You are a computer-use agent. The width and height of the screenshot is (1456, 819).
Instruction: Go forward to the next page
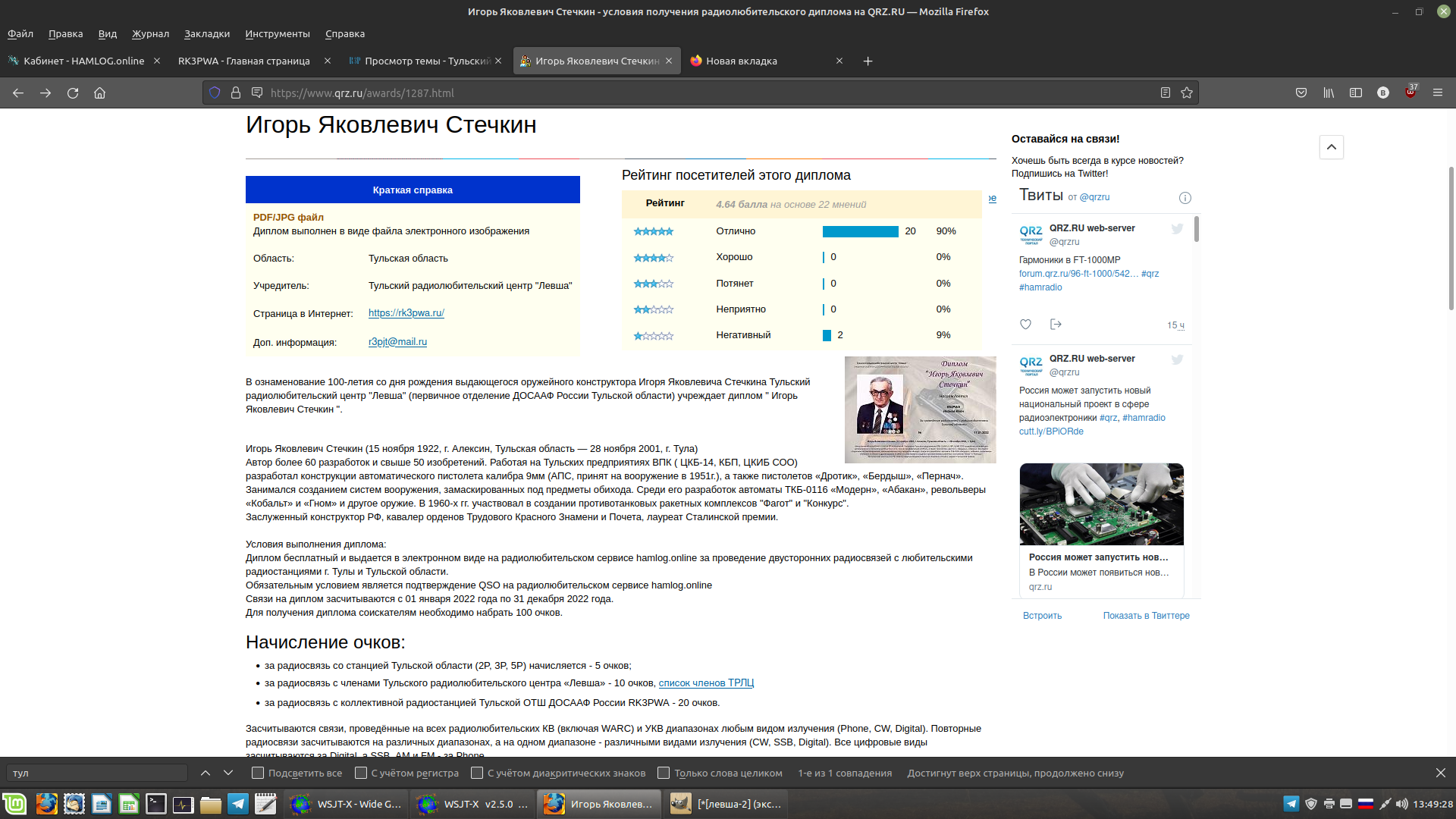(x=45, y=93)
